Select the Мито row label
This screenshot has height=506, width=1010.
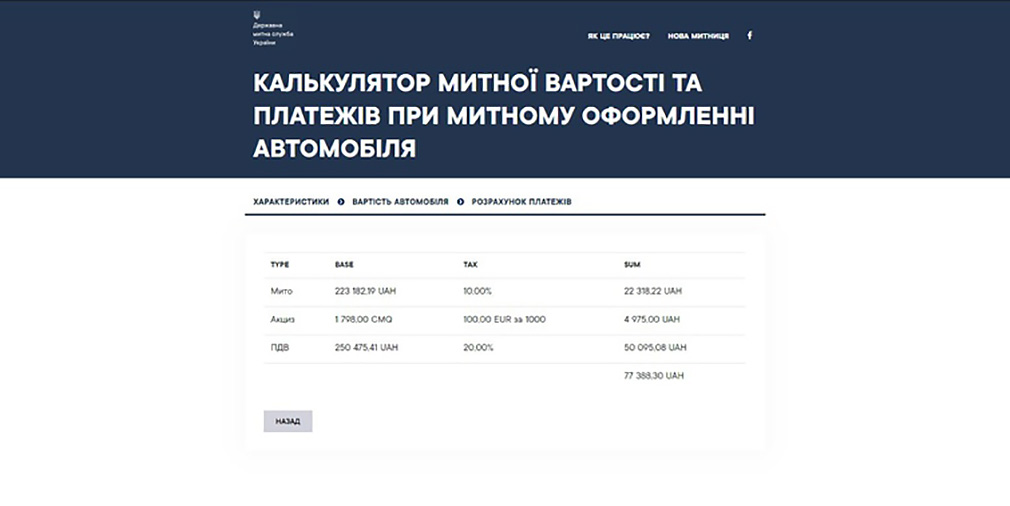click(281, 291)
